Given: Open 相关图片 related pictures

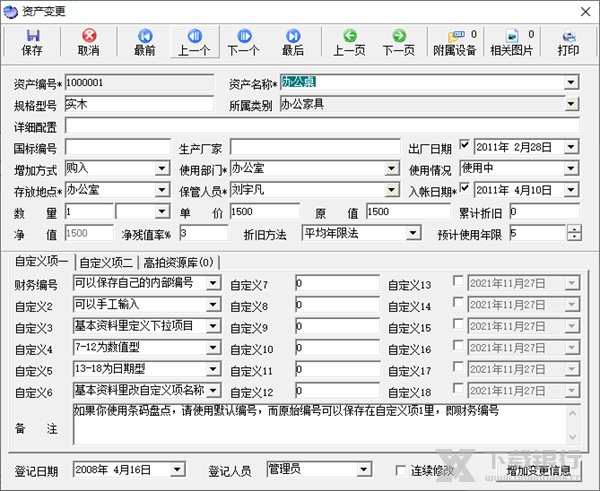Looking at the screenshot, I should click(512, 42).
